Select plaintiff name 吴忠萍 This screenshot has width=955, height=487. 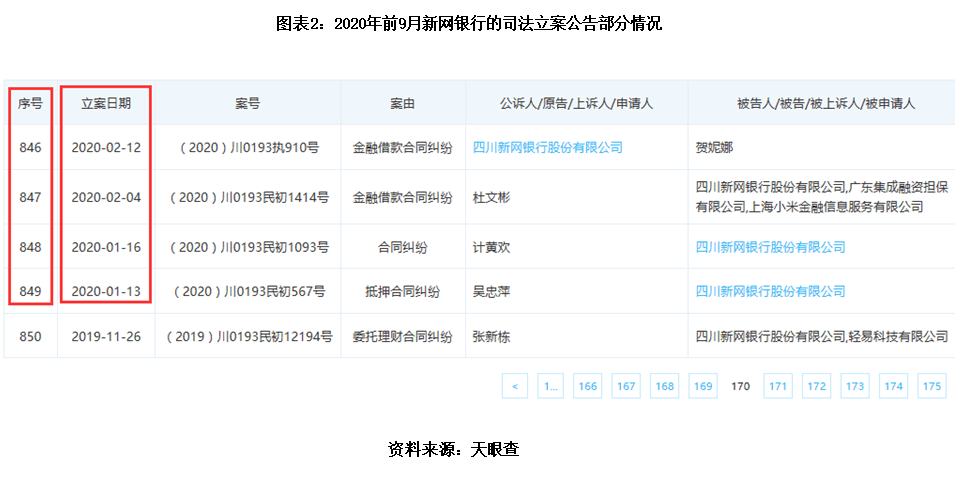(x=492, y=291)
